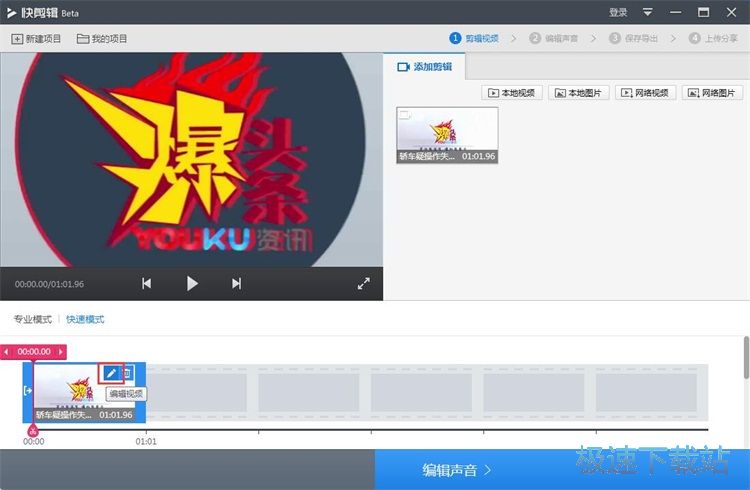Select the clip thumbnail in media library
Screen dimensions: 750x490
click(447, 135)
